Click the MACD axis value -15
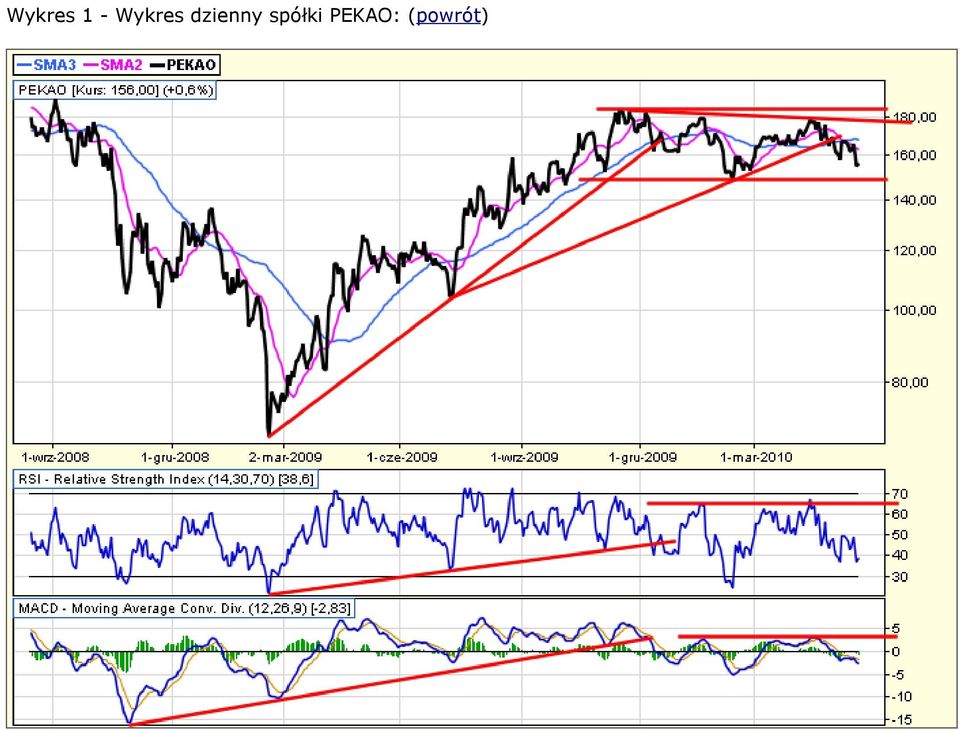This screenshot has width=960, height=729. pos(901,719)
